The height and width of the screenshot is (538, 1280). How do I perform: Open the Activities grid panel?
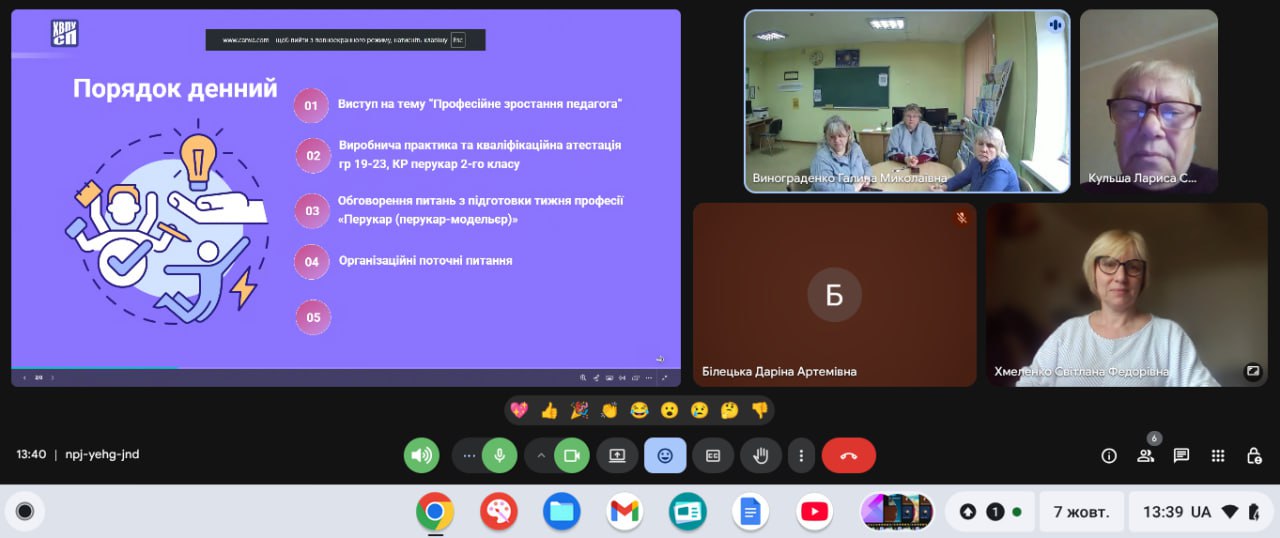tap(1218, 455)
